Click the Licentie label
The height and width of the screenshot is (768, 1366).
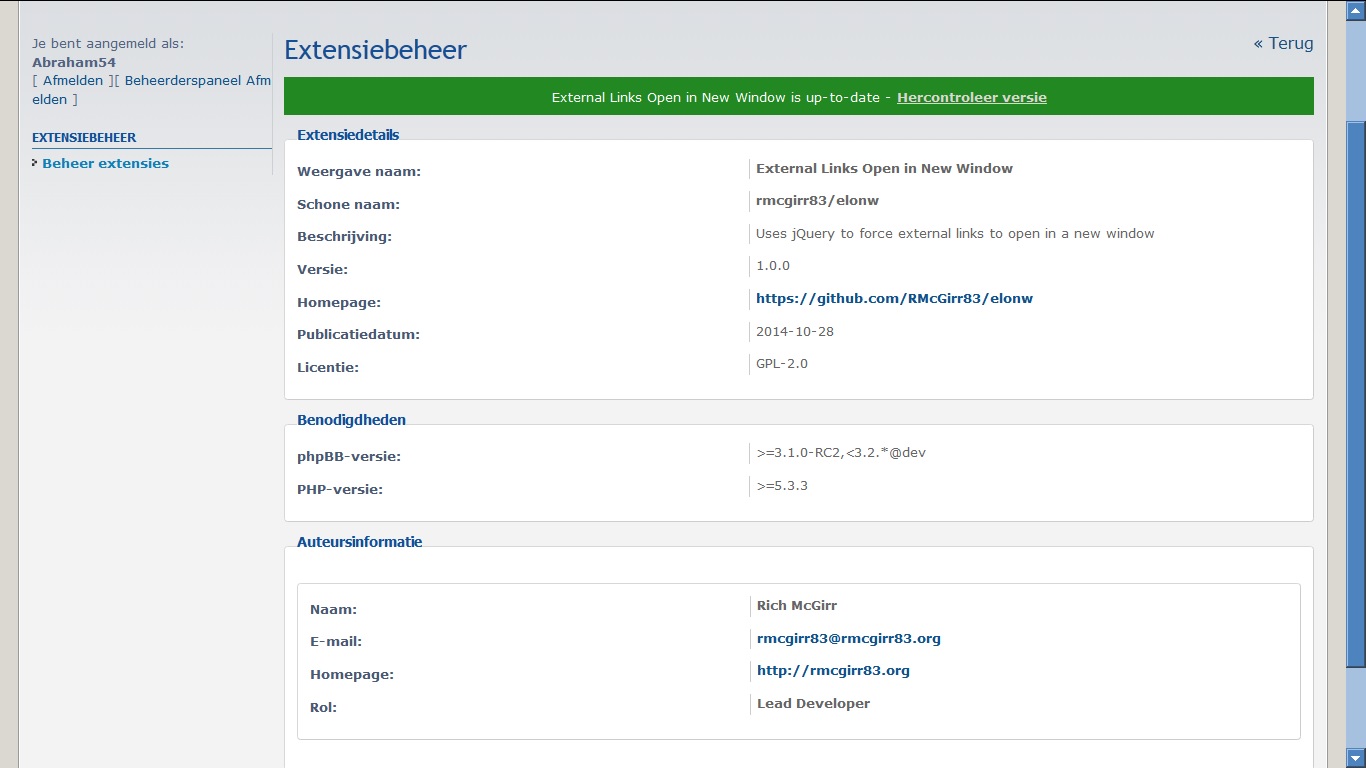coord(328,367)
